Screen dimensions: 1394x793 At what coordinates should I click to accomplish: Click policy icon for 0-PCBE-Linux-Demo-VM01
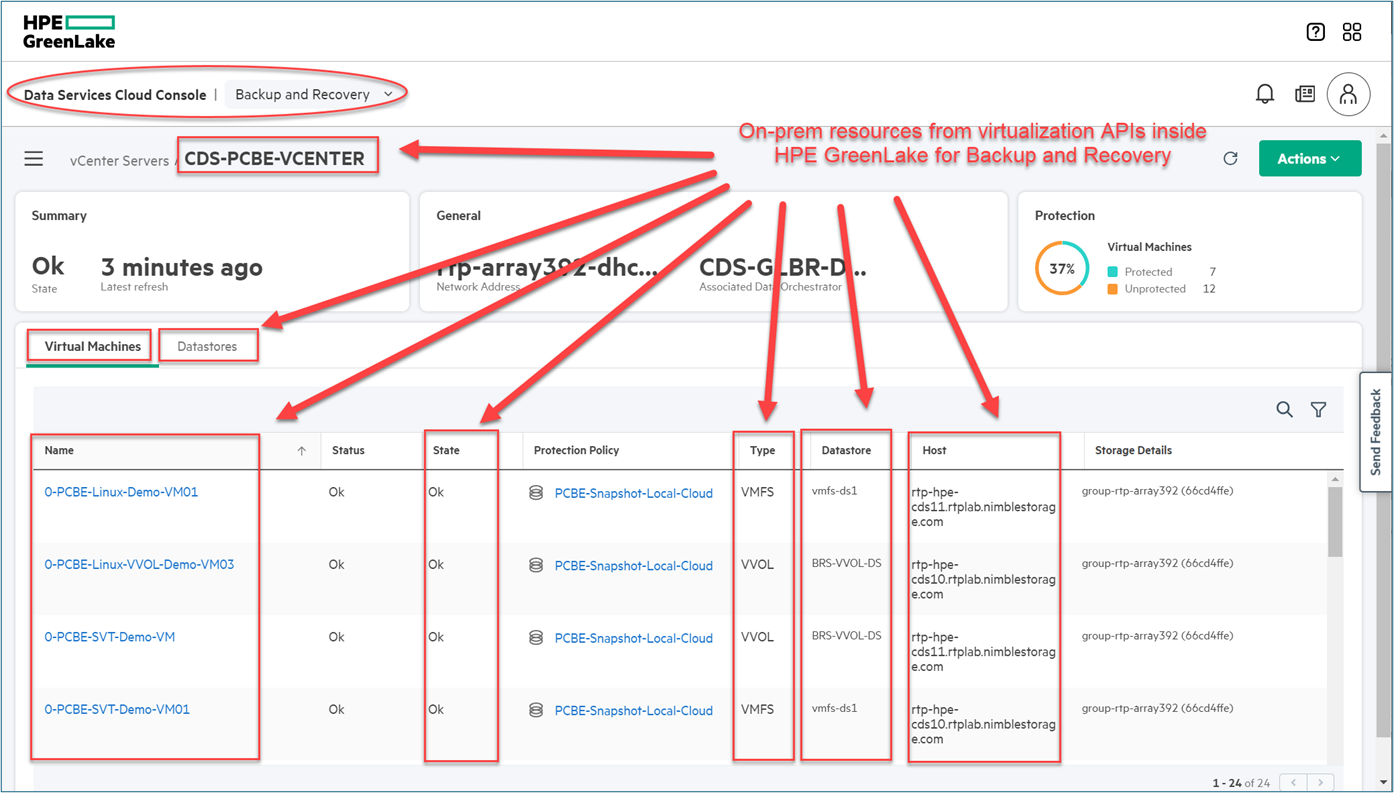(x=536, y=493)
